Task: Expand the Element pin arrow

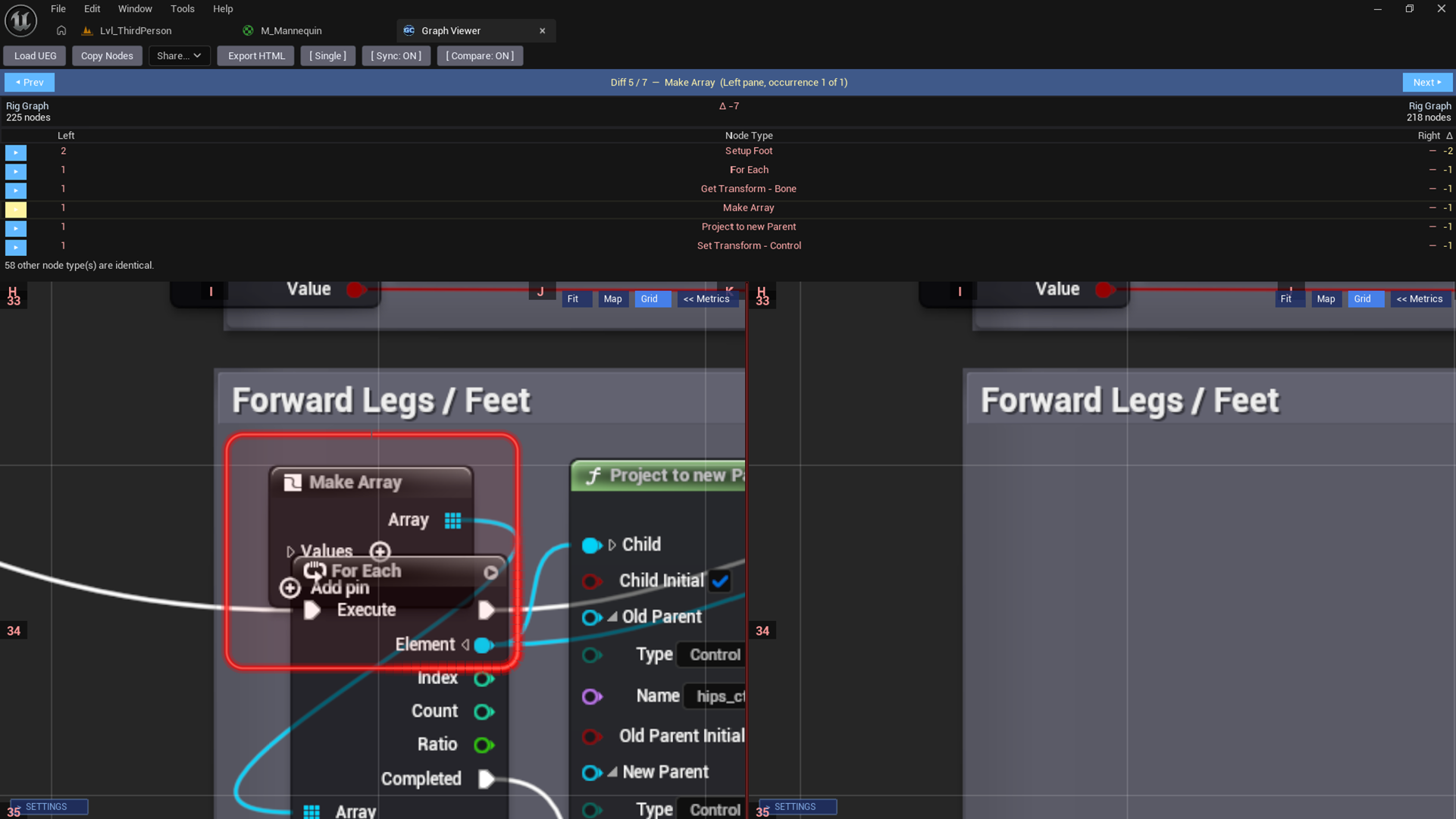Action: point(465,645)
